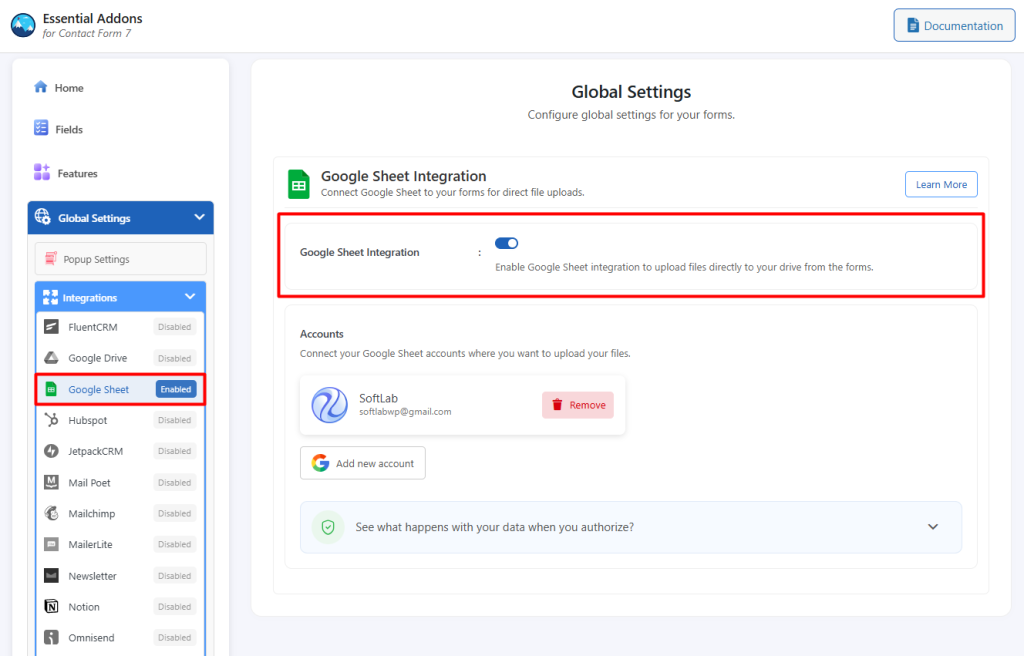Image resolution: width=1024 pixels, height=656 pixels.
Task: Select the Mailchimp integration label
Action: (x=91, y=514)
